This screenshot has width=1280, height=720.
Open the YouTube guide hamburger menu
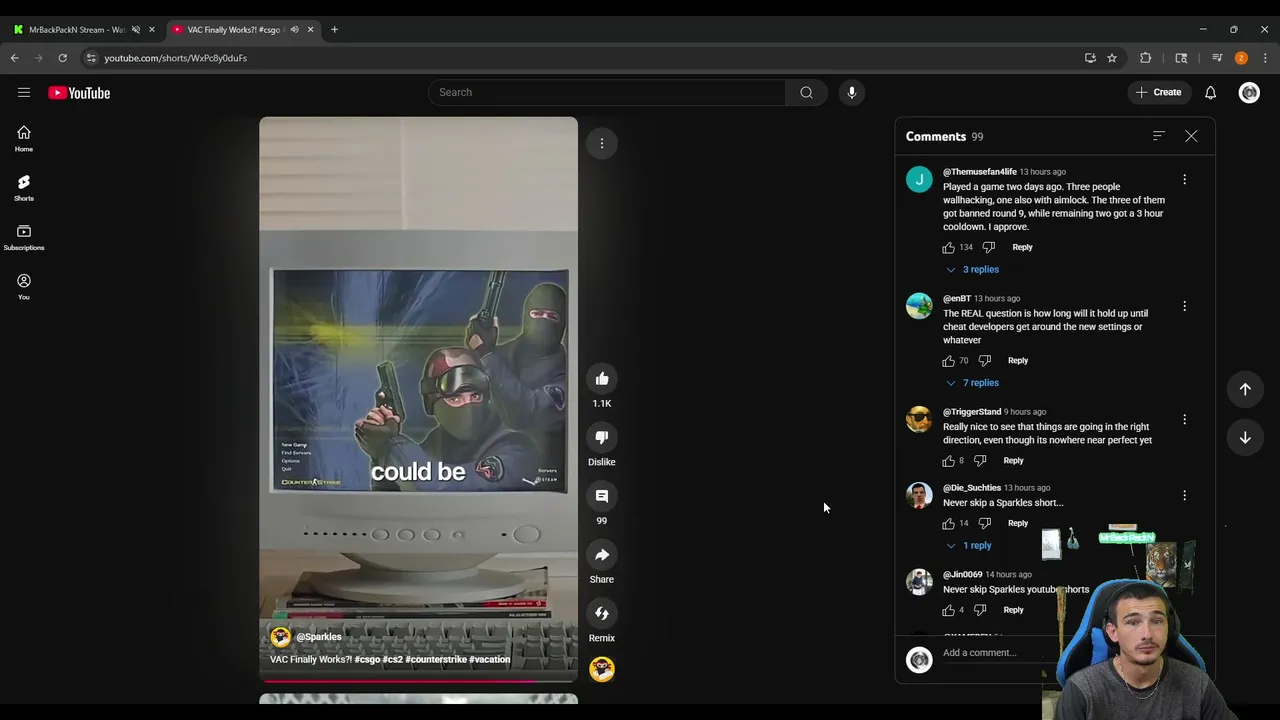click(x=24, y=93)
